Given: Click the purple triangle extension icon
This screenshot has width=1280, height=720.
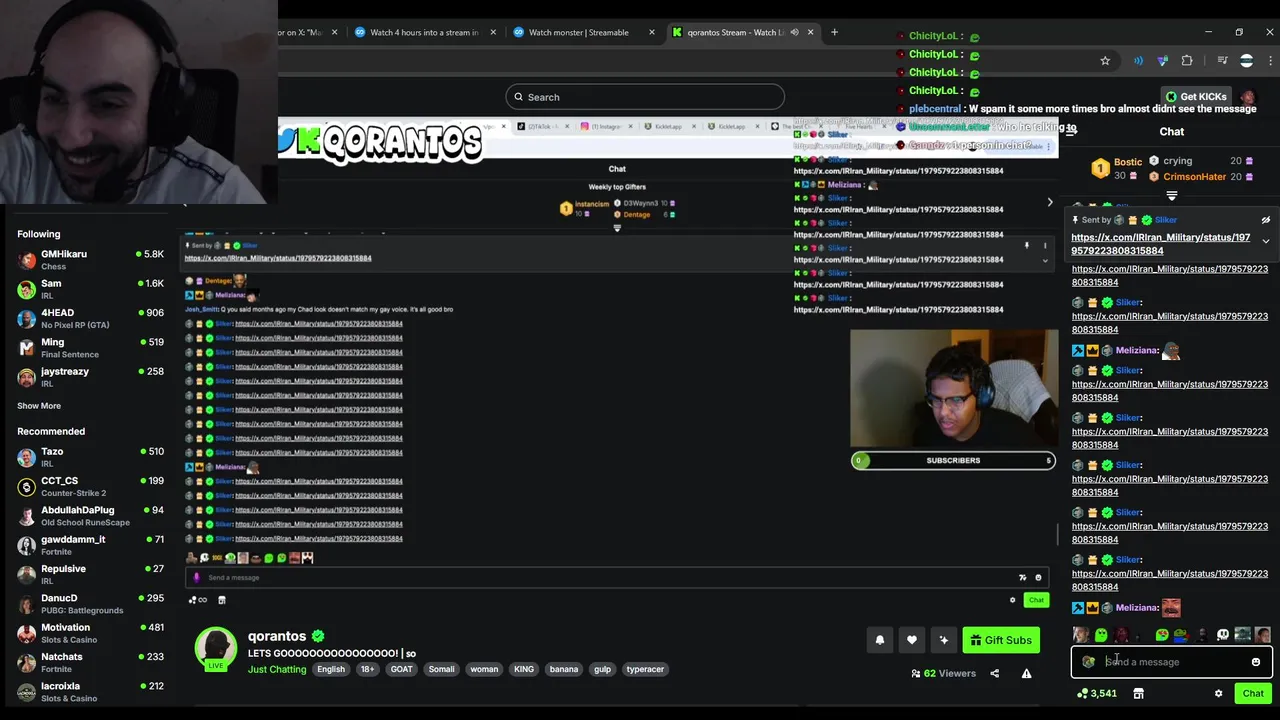Looking at the screenshot, I should (1162, 61).
